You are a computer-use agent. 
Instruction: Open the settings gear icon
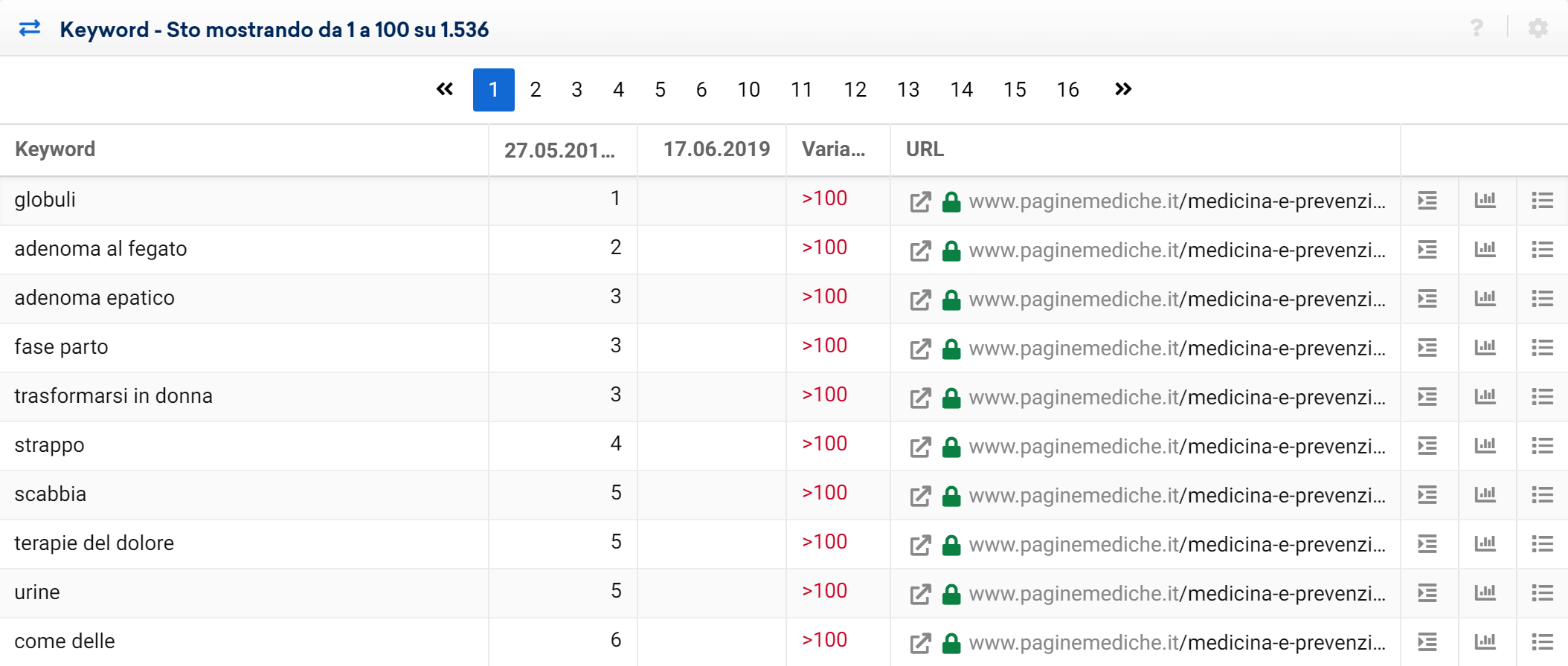(x=1538, y=28)
